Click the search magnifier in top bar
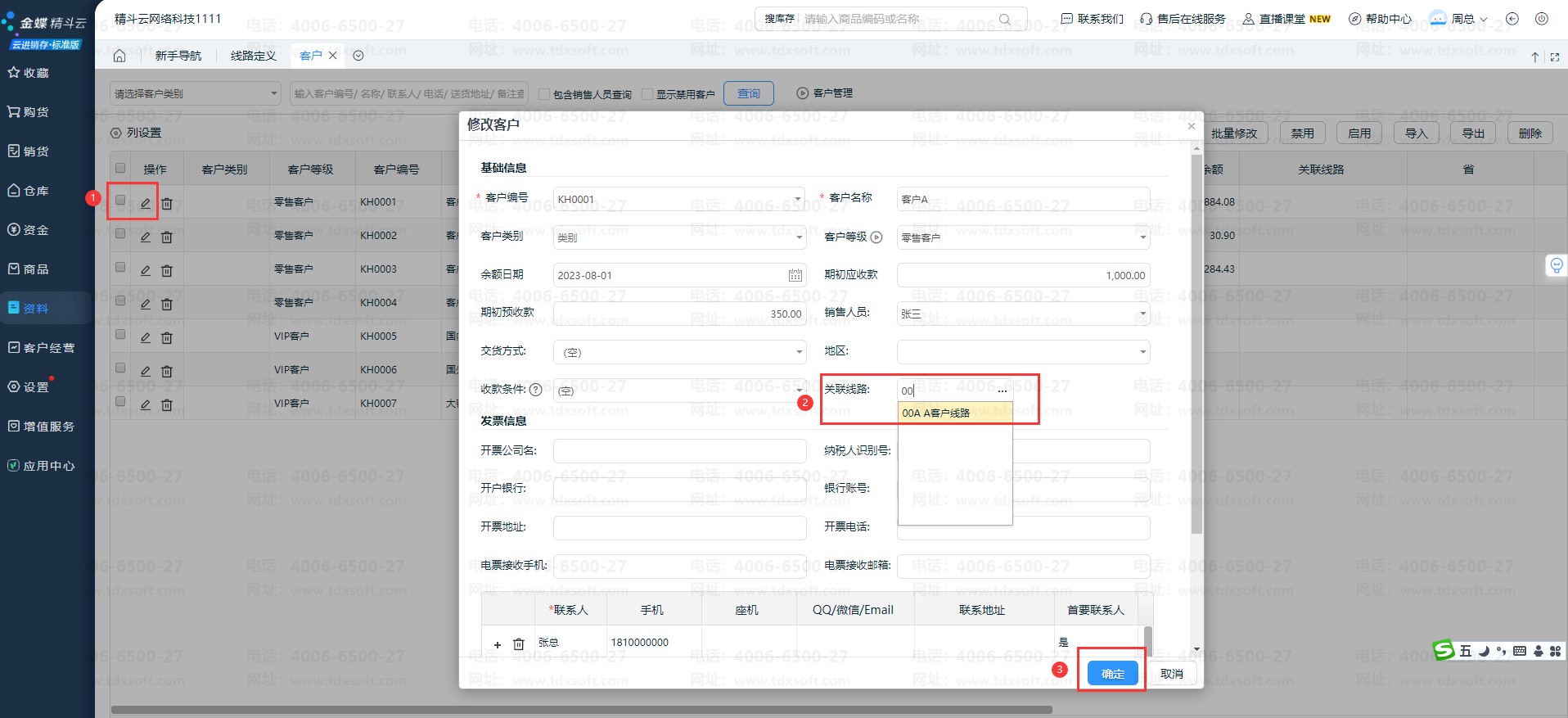This screenshot has width=1568, height=718. click(1005, 19)
